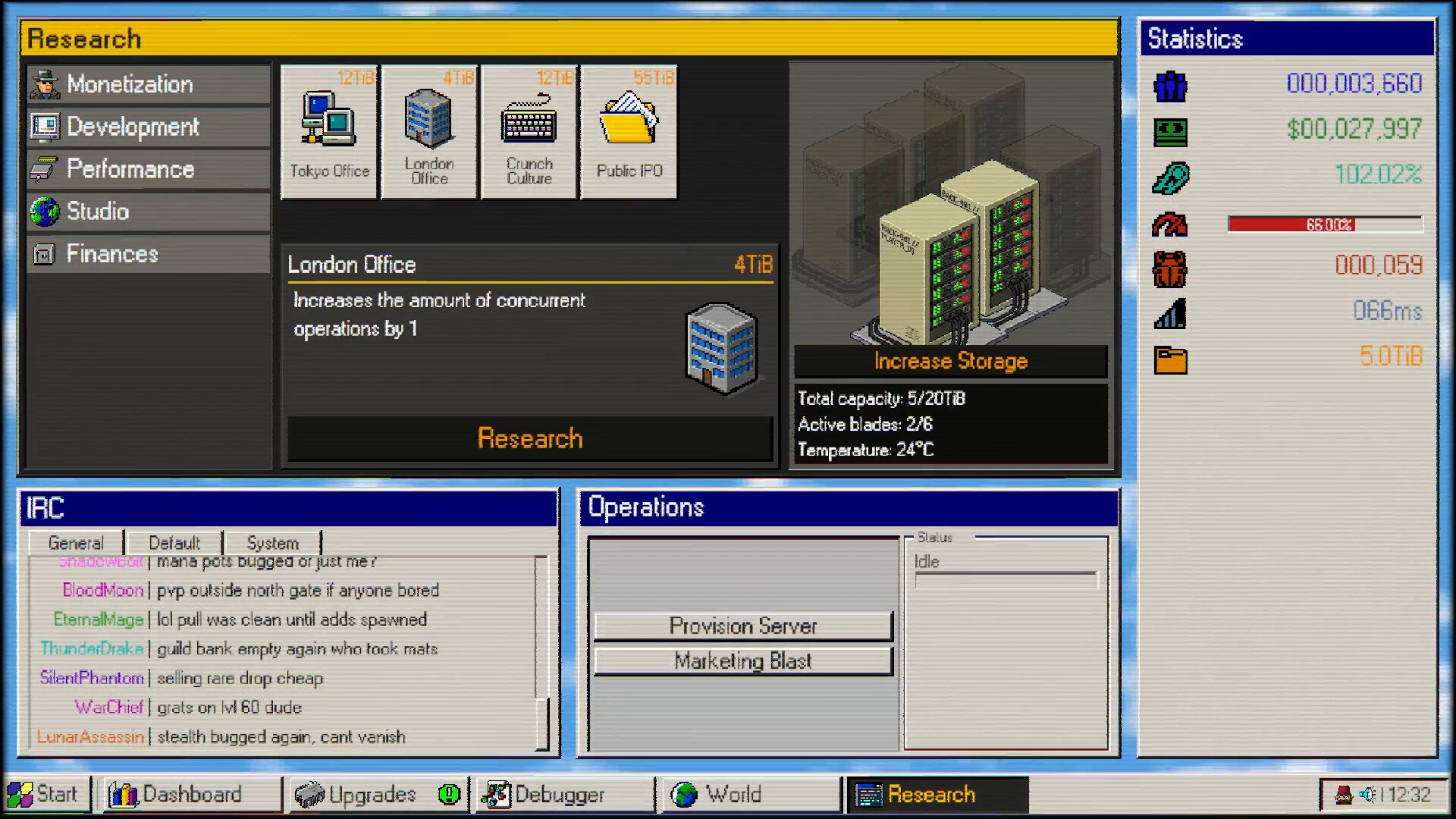The image size is (1456, 819).
Task: Click the orange bug counter icon in Statistics
Action: 1169,265
